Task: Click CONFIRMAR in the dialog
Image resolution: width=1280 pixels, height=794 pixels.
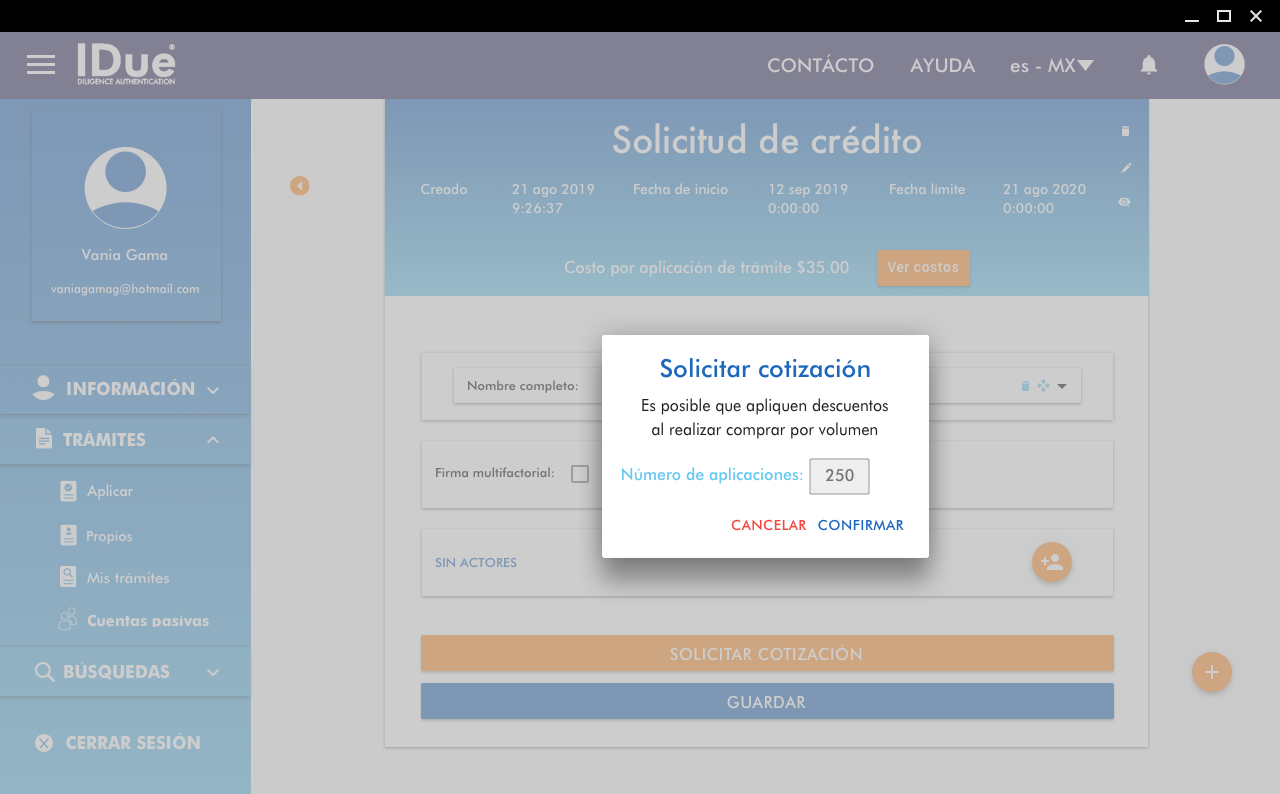Action: coord(860,525)
